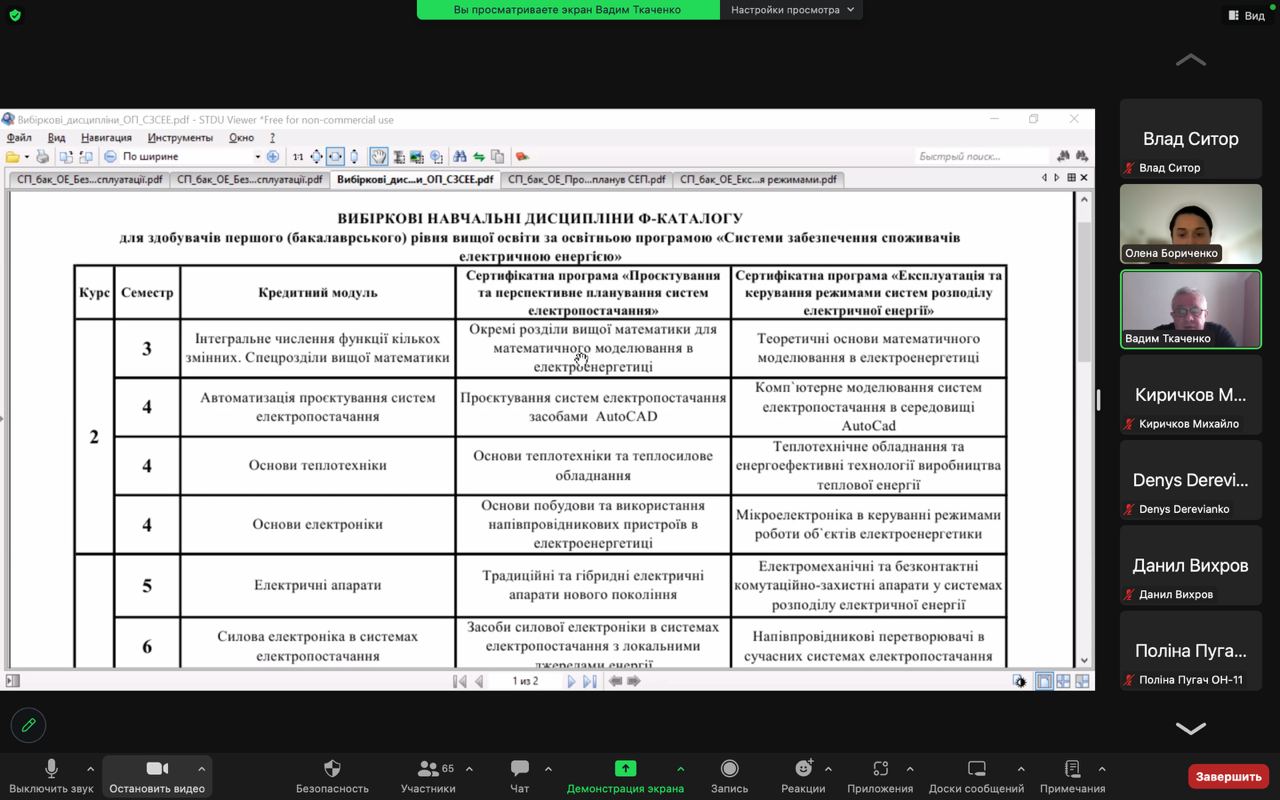The image size is (1280, 800).
Task: Click the green arrows icon in toolbar
Action: (479, 157)
